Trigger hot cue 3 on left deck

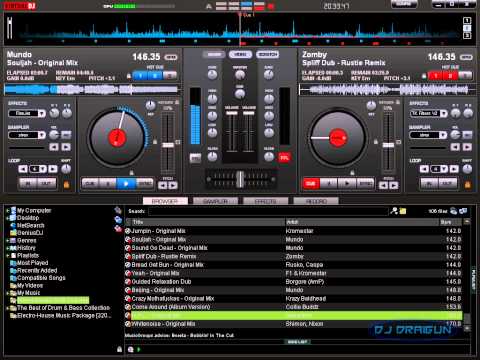click(170, 76)
